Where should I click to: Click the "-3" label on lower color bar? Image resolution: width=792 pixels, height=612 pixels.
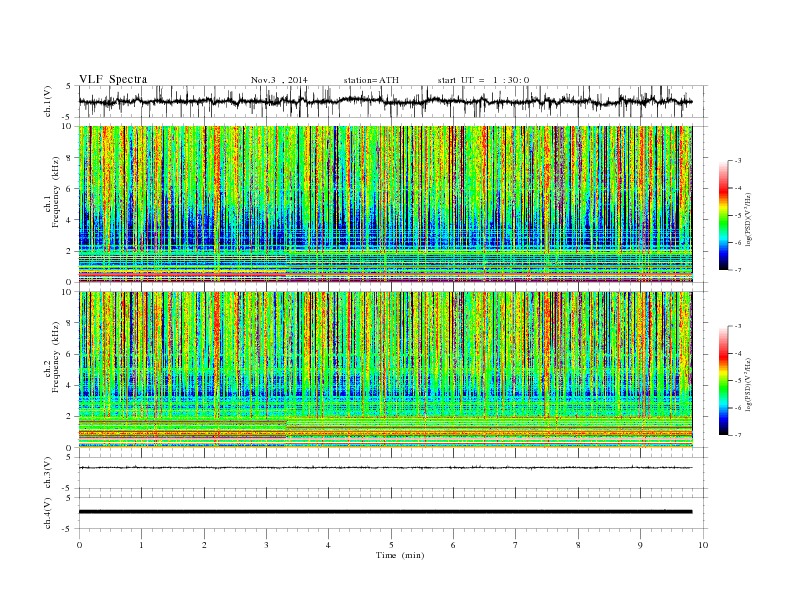coord(737,326)
